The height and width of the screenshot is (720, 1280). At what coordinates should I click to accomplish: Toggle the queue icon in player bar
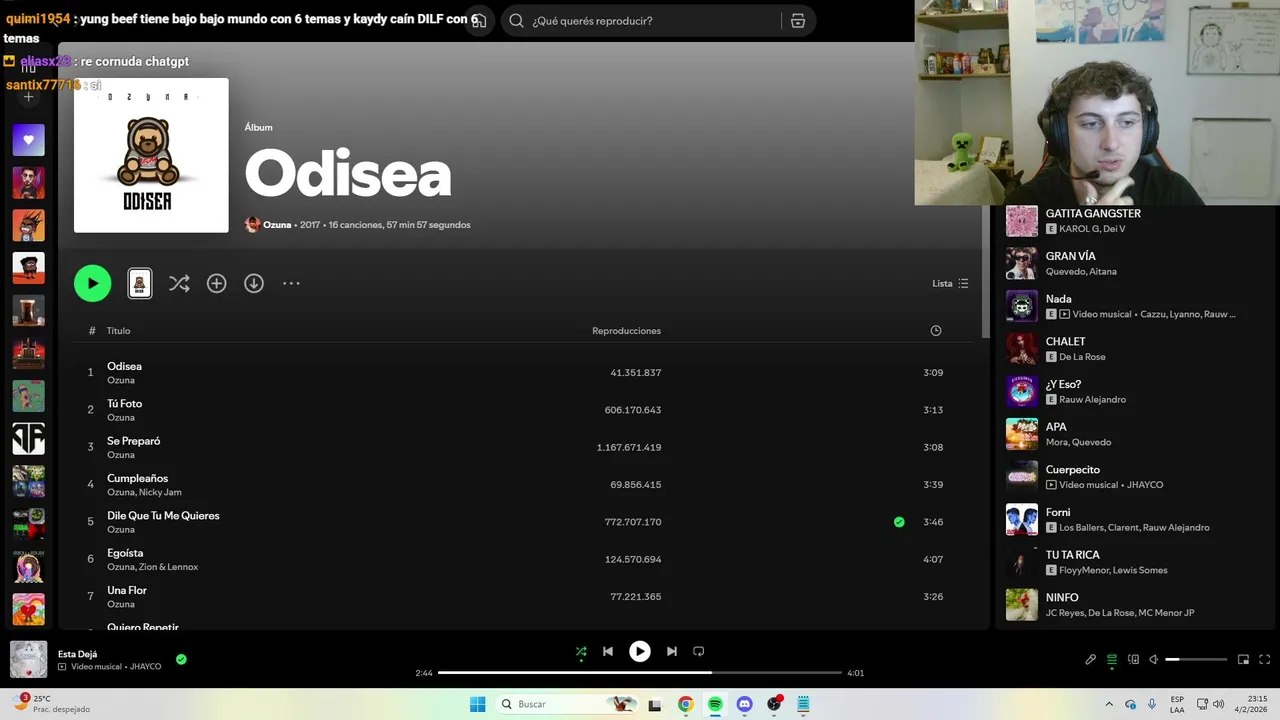1112,659
